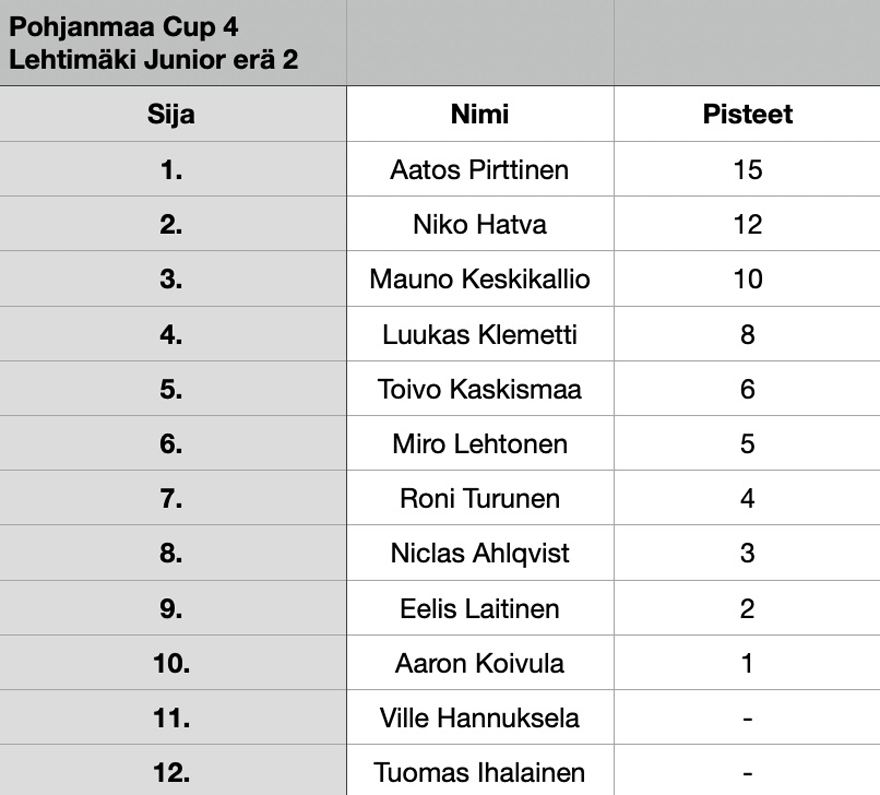Select the Aaron Koivula cell
The width and height of the screenshot is (880, 795).
click(480, 663)
